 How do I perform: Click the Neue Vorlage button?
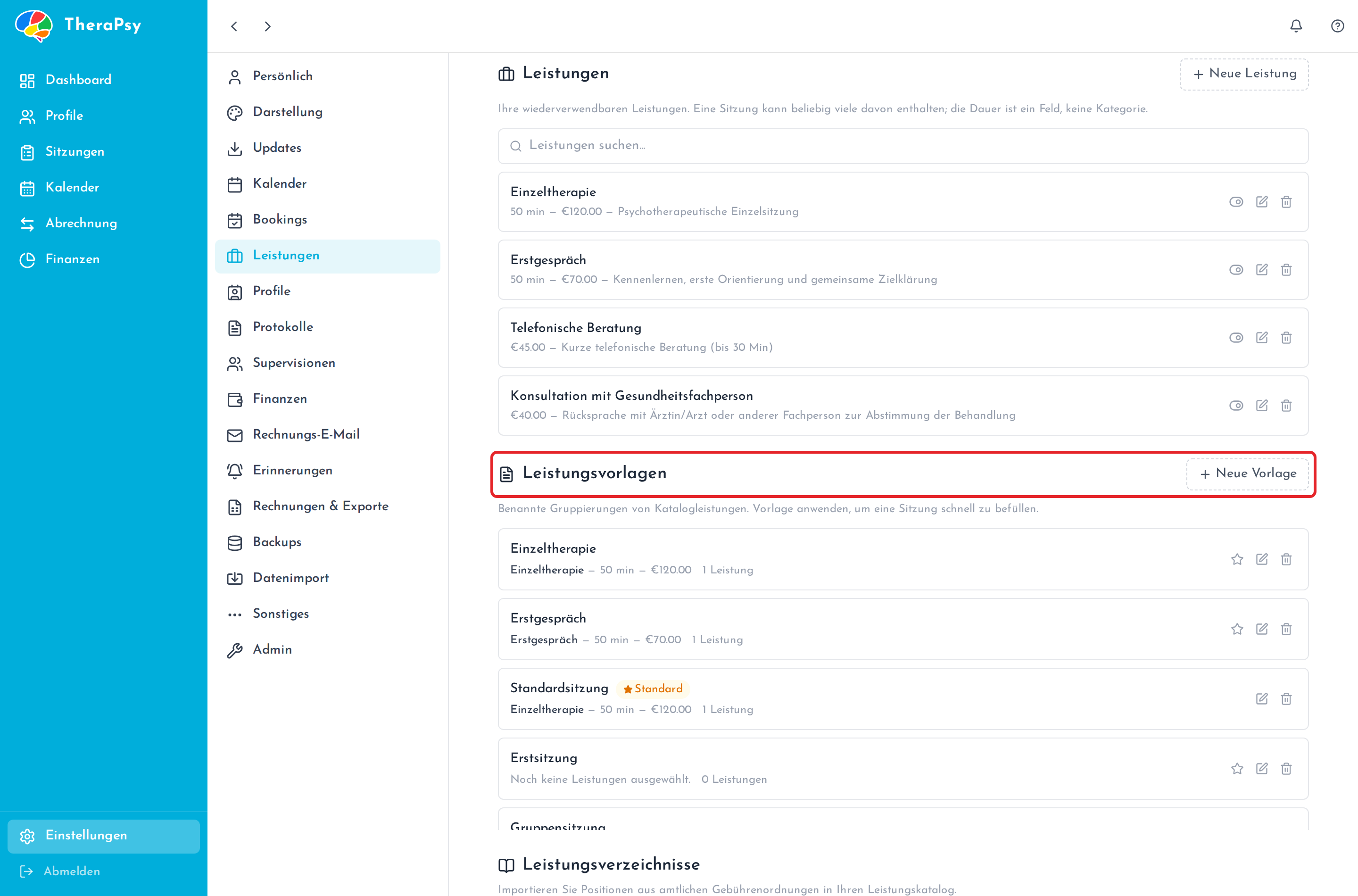tap(1247, 474)
